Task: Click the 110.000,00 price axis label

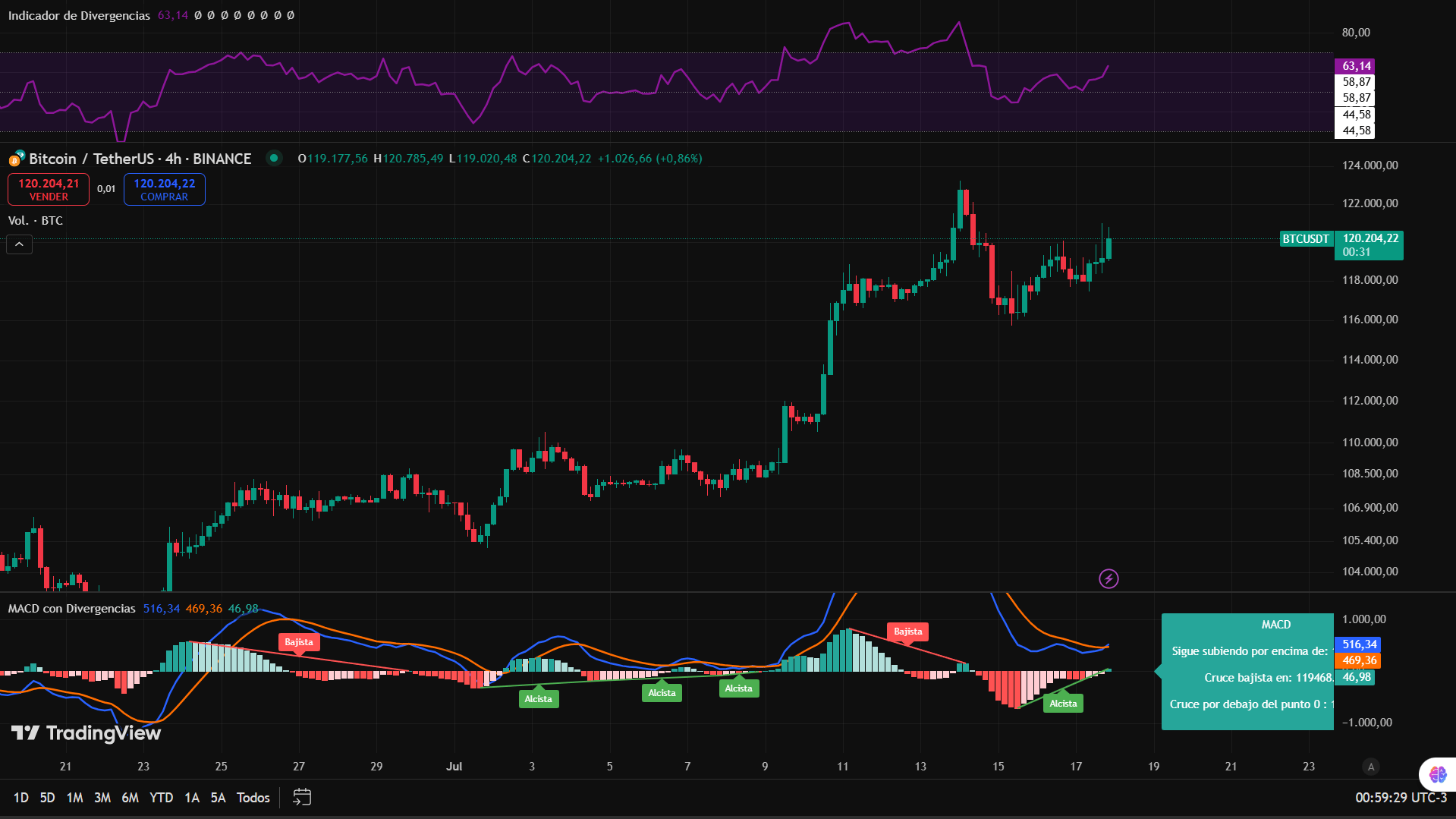Action: click(x=1370, y=443)
